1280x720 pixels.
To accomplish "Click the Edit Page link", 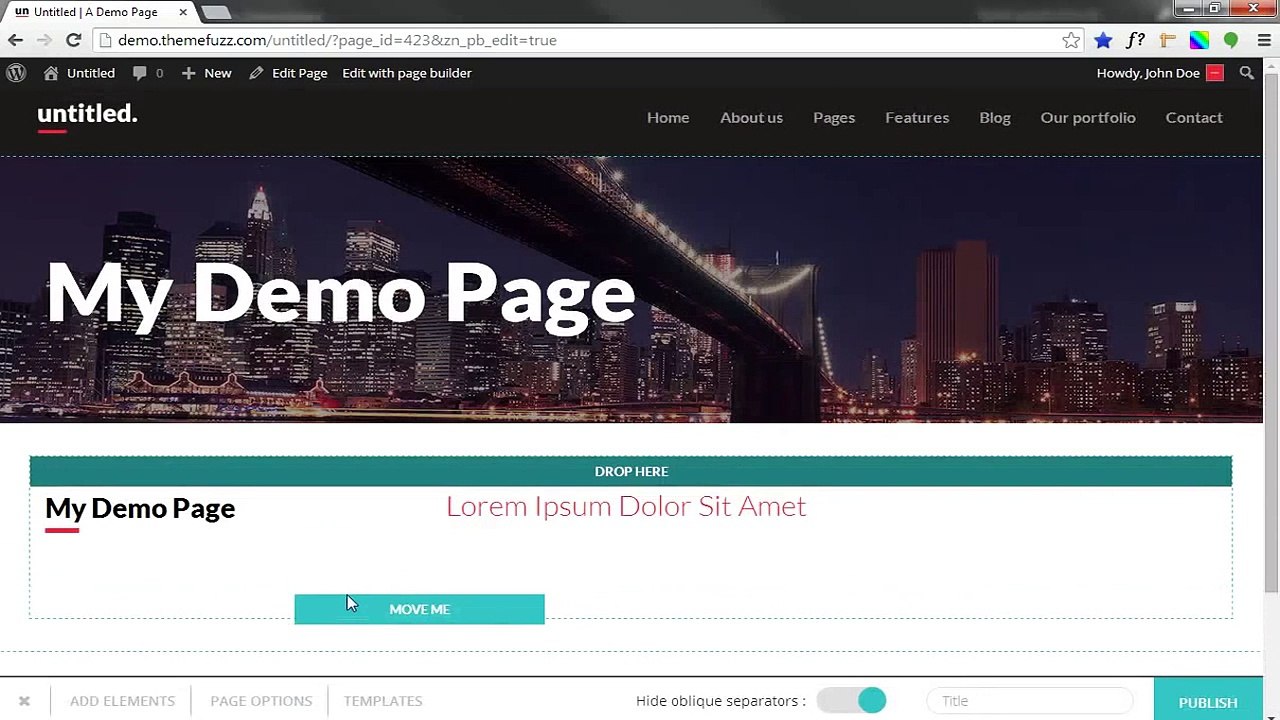I will pyautogui.click(x=289, y=73).
